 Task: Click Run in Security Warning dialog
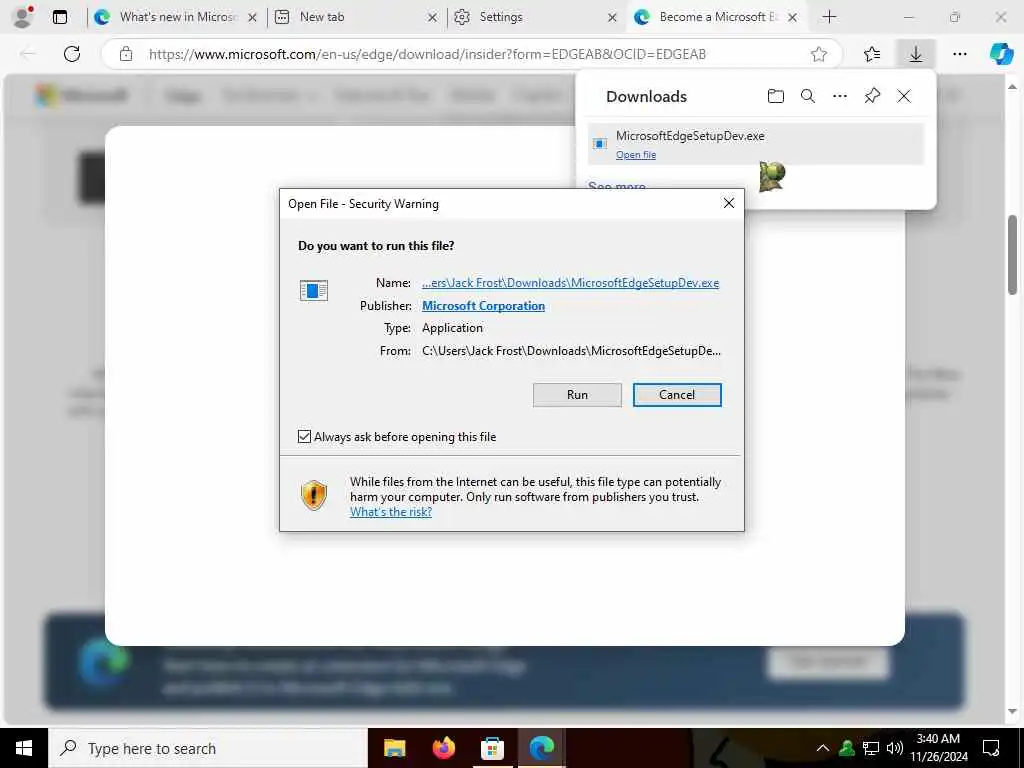click(x=577, y=394)
